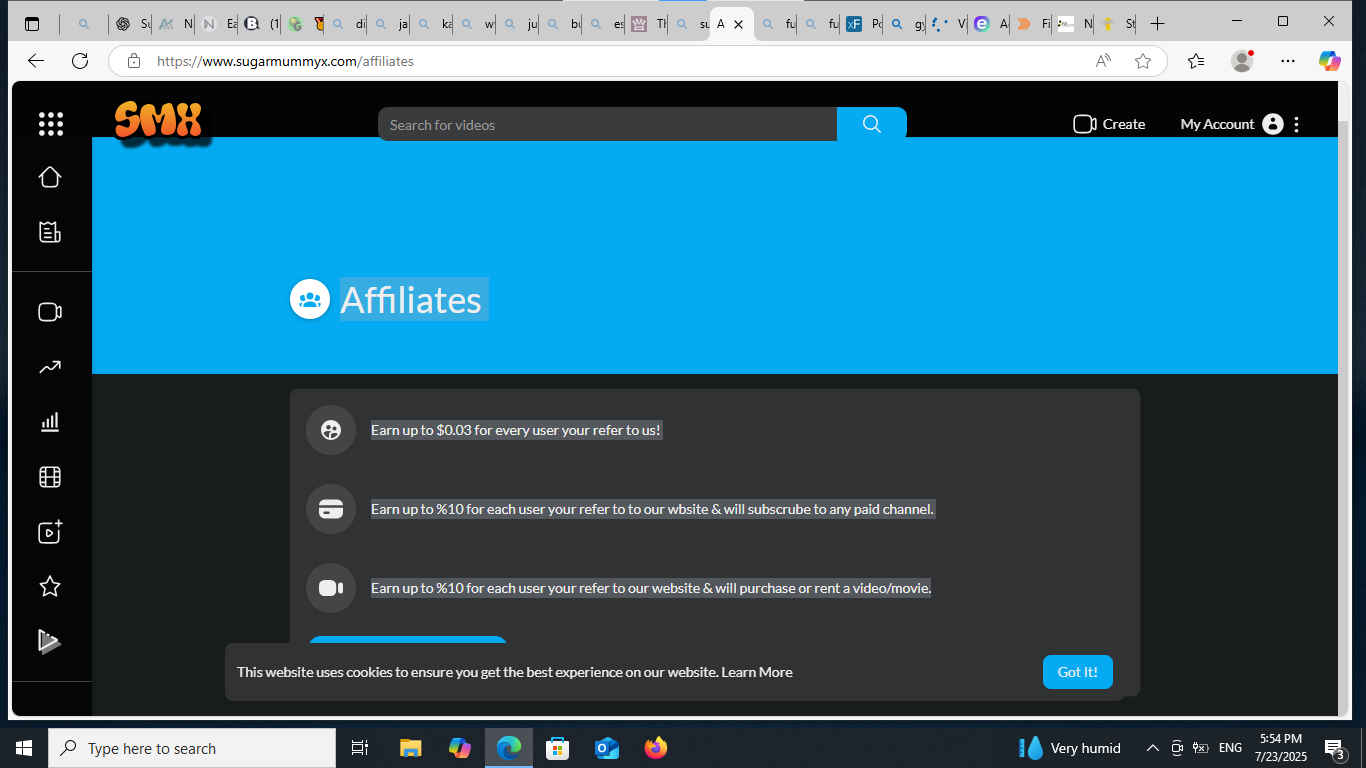
Task: View site information via the lock icon
Action: [134, 61]
